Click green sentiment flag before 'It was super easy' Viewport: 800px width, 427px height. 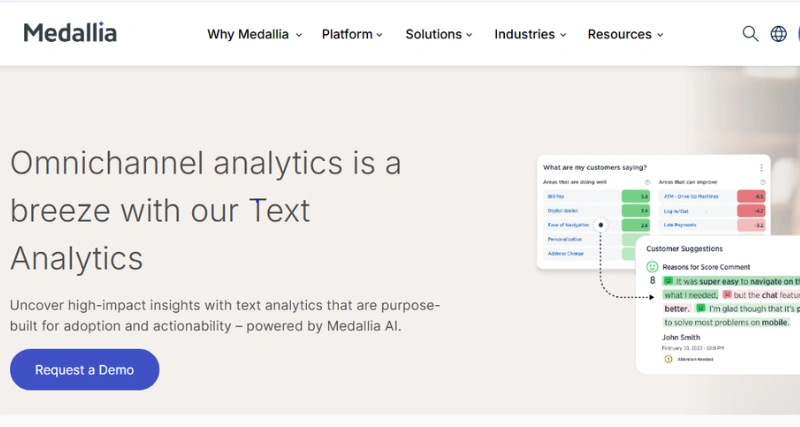point(668,281)
